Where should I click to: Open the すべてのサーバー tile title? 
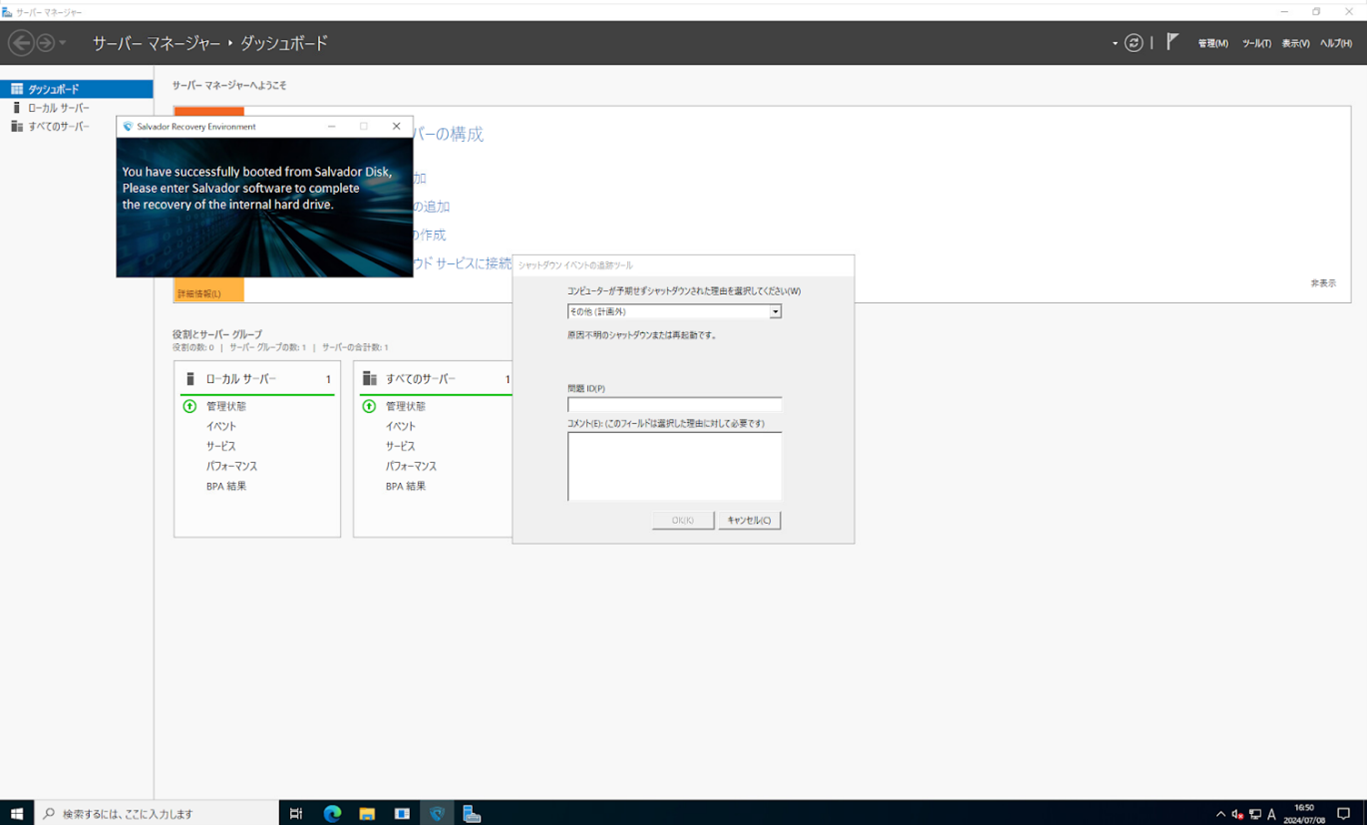[421, 379]
